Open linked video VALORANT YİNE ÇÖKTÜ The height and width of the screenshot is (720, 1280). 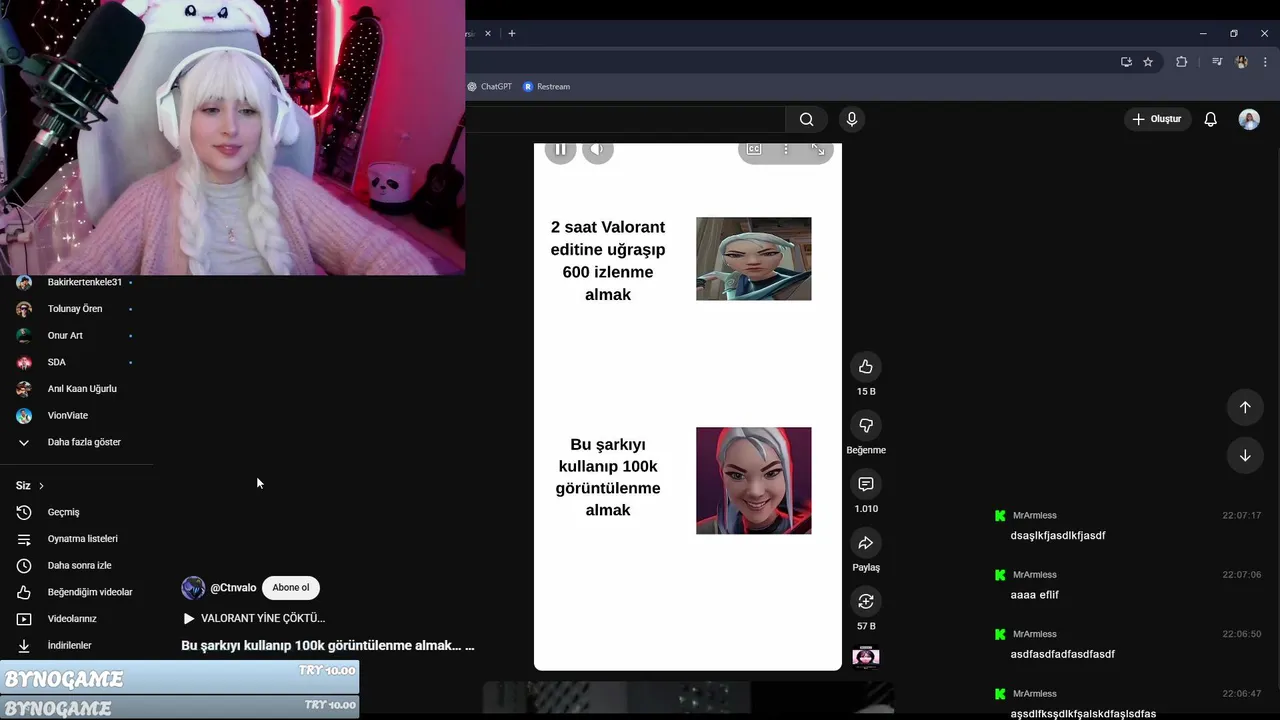pos(254,618)
